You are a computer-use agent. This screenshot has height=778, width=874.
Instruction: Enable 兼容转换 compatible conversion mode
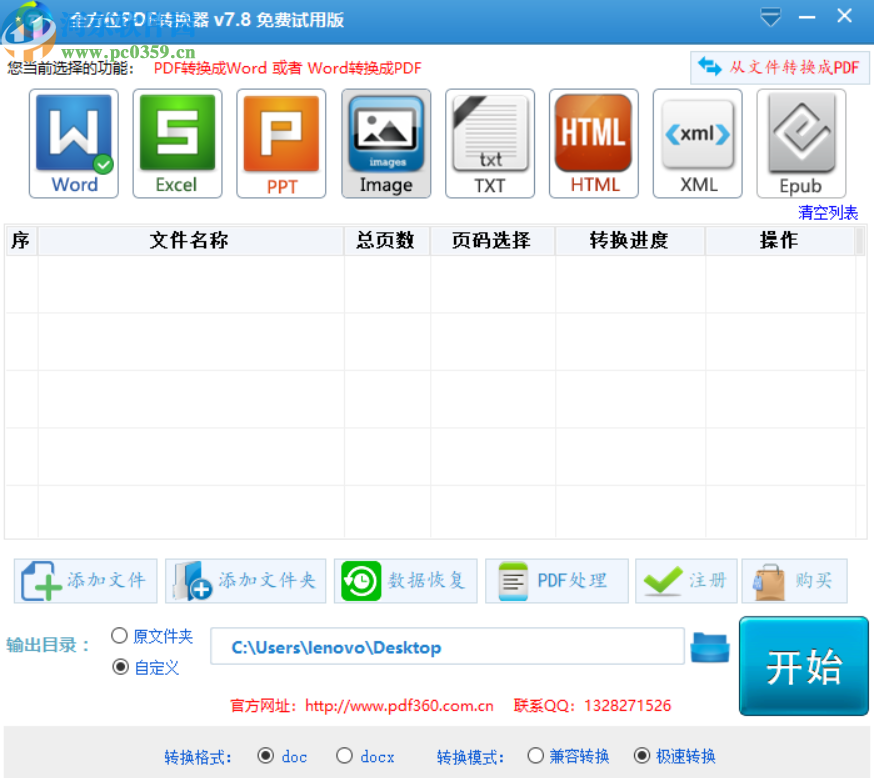point(535,756)
